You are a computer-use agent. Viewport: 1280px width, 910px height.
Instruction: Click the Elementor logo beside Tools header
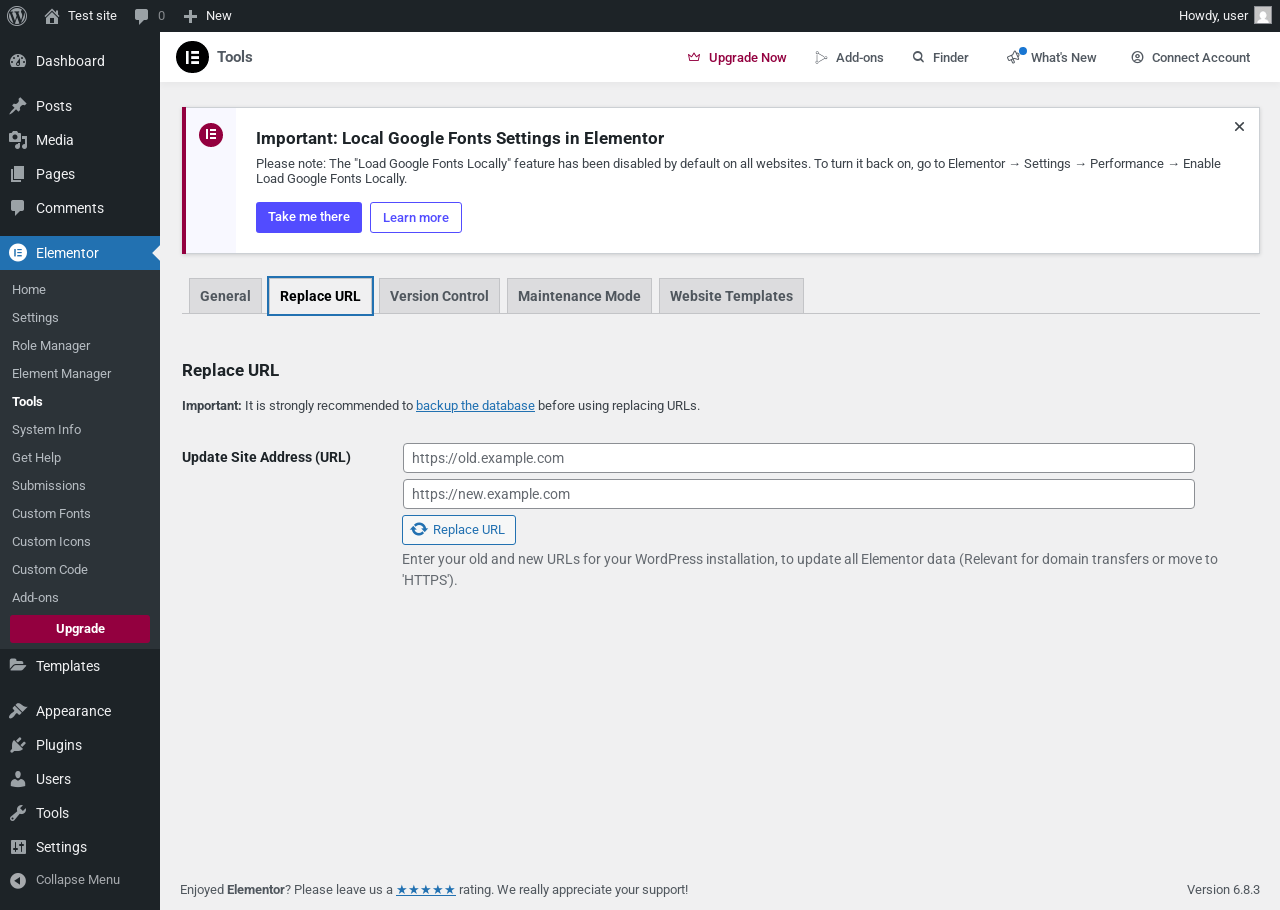click(x=192, y=57)
